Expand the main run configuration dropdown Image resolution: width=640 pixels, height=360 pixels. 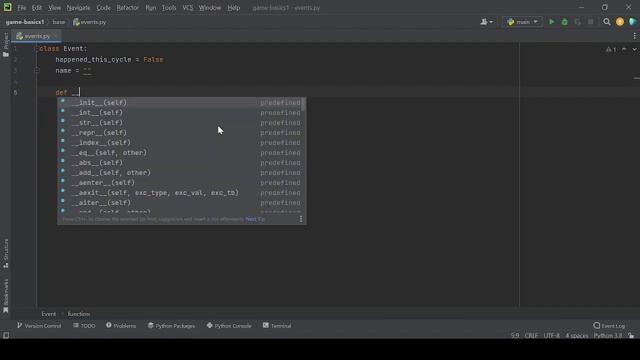click(522, 22)
